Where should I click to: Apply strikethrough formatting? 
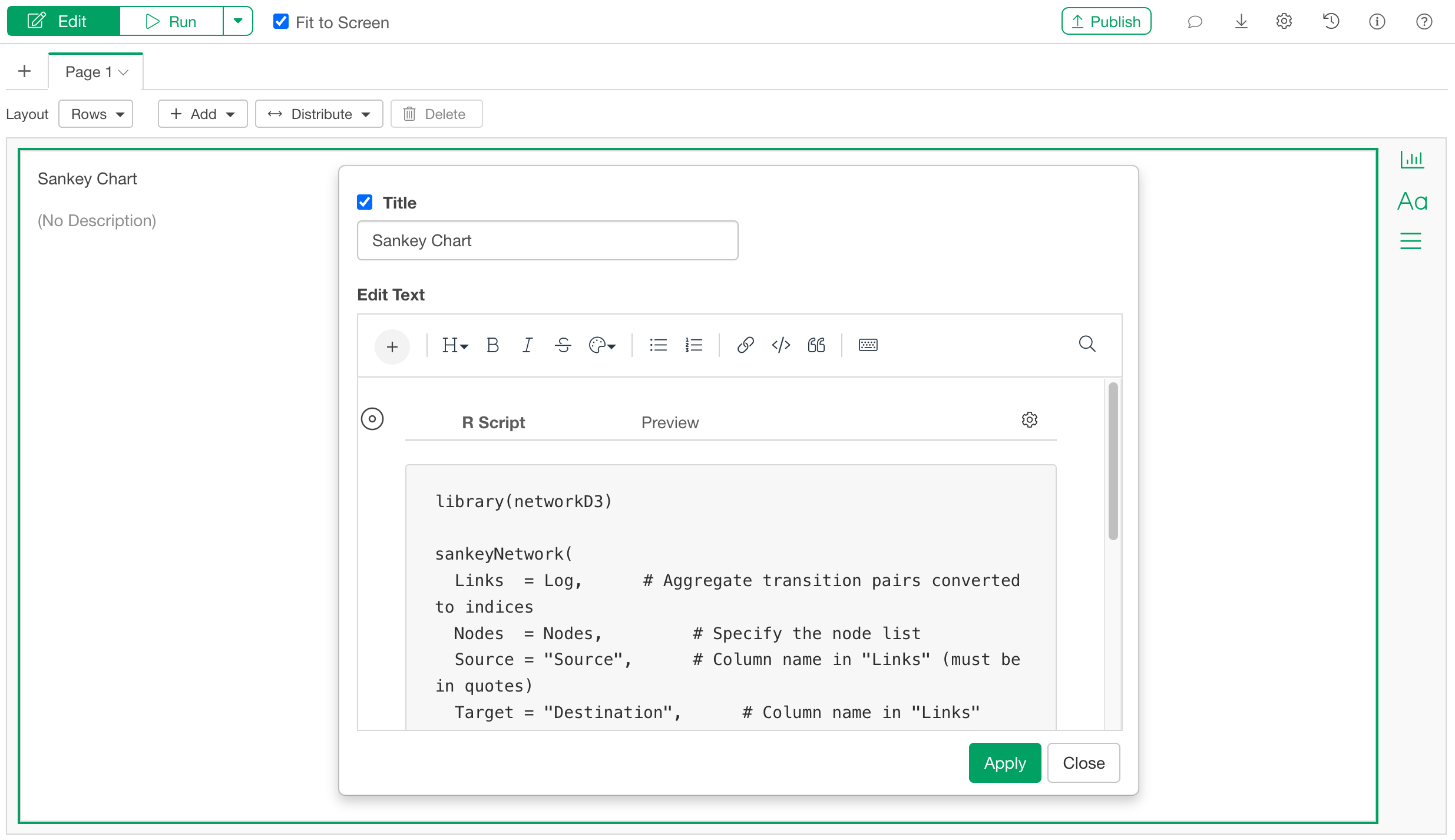point(563,345)
